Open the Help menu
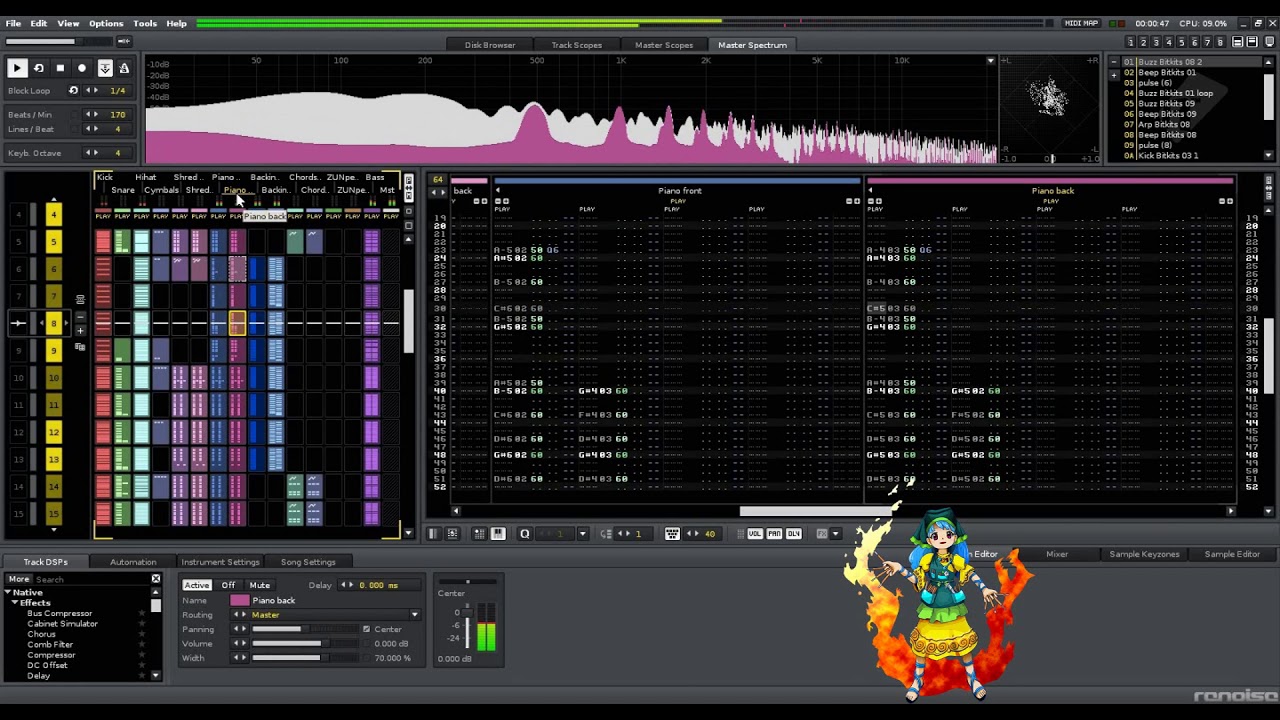The height and width of the screenshot is (720, 1280). [x=176, y=23]
